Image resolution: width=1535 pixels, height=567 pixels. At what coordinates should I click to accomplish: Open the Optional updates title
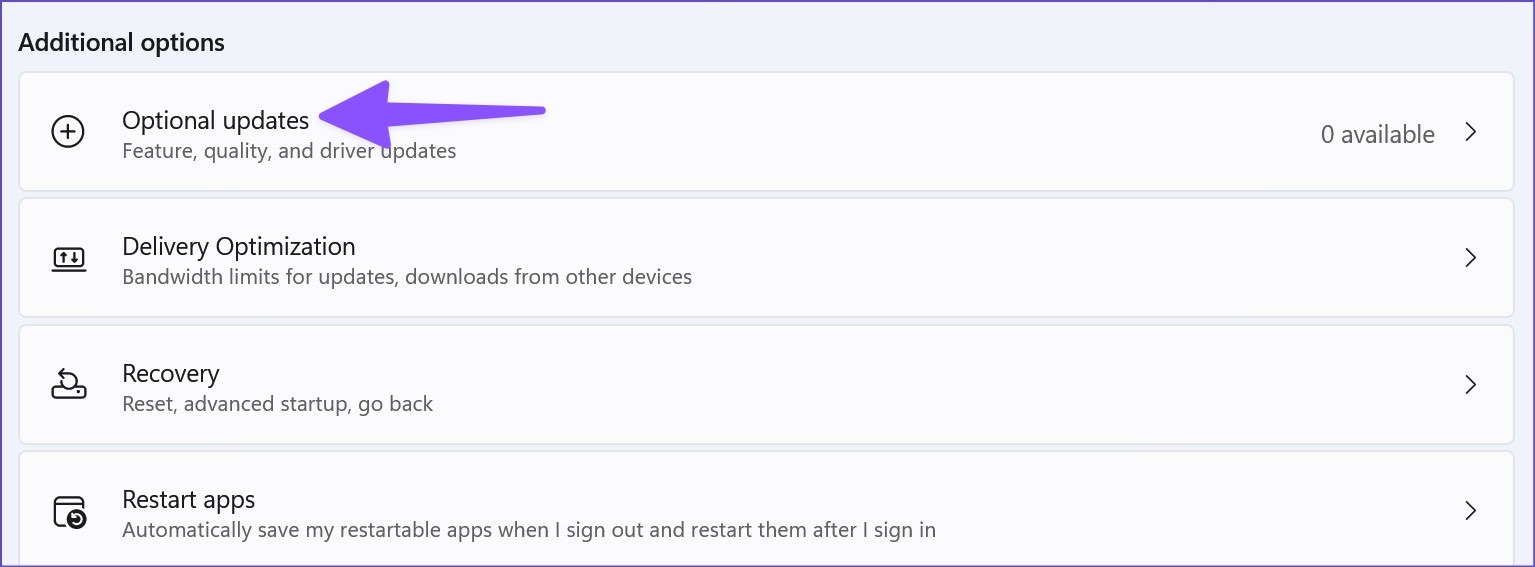(x=215, y=121)
